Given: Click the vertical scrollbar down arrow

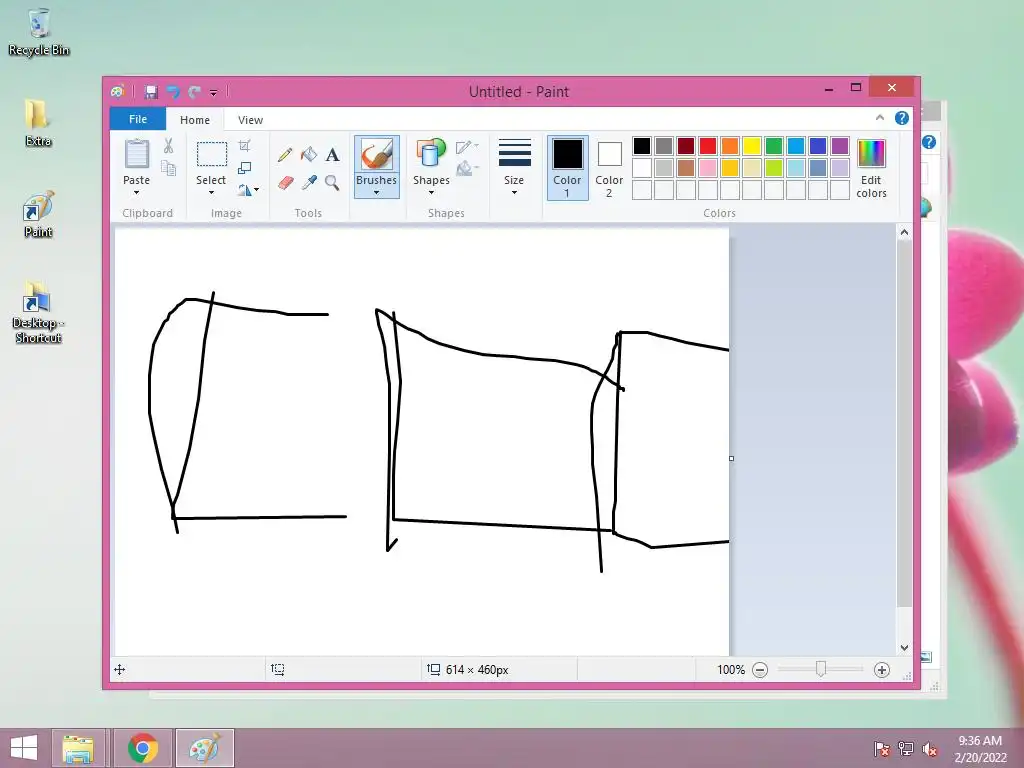Looking at the screenshot, I should (x=904, y=648).
